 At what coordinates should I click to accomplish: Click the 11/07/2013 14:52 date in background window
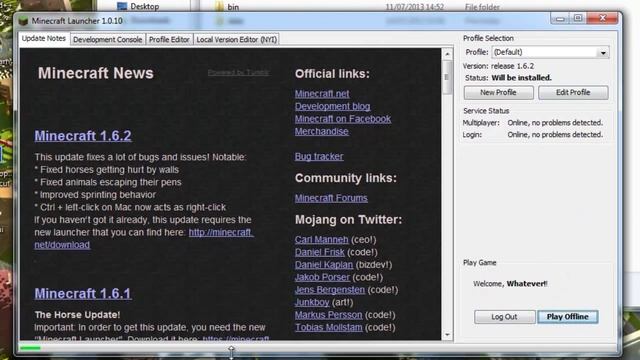(414, 7)
